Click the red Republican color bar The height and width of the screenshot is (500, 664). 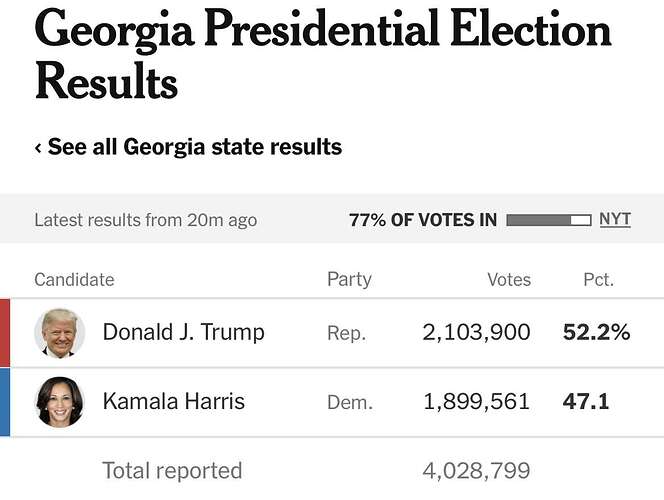(x=5, y=333)
